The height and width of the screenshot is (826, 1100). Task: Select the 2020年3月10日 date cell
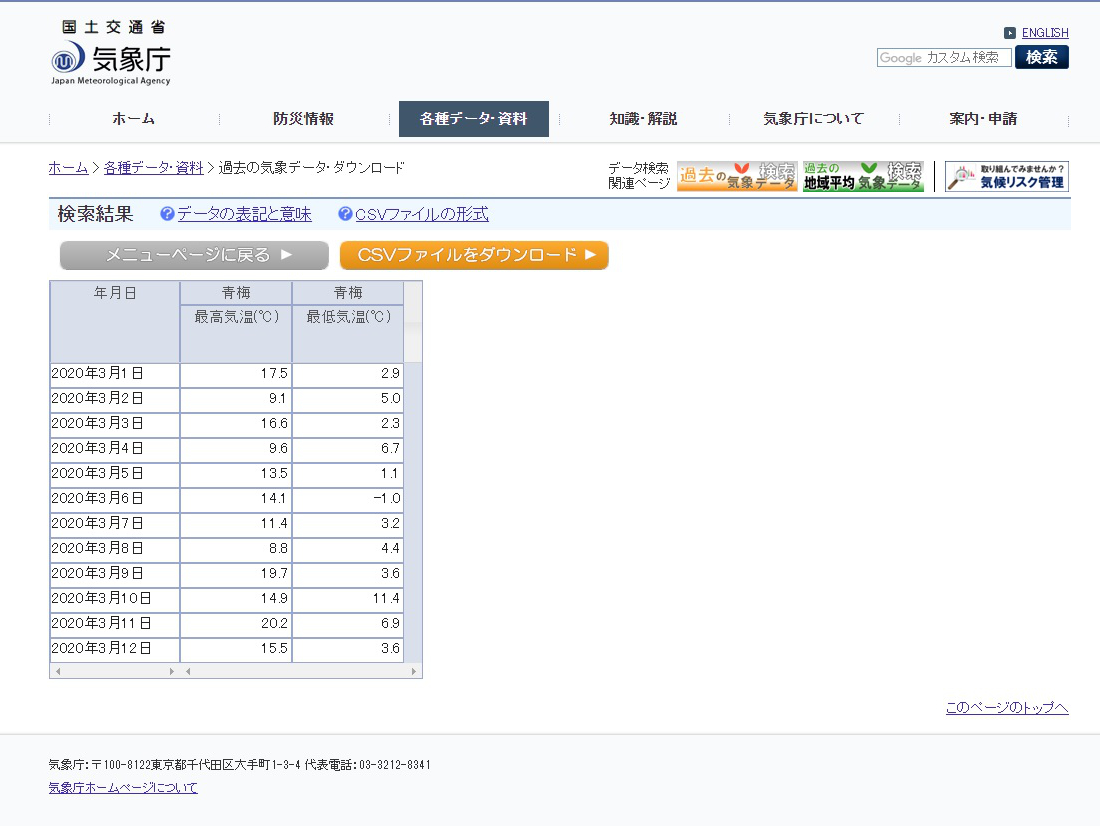115,599
